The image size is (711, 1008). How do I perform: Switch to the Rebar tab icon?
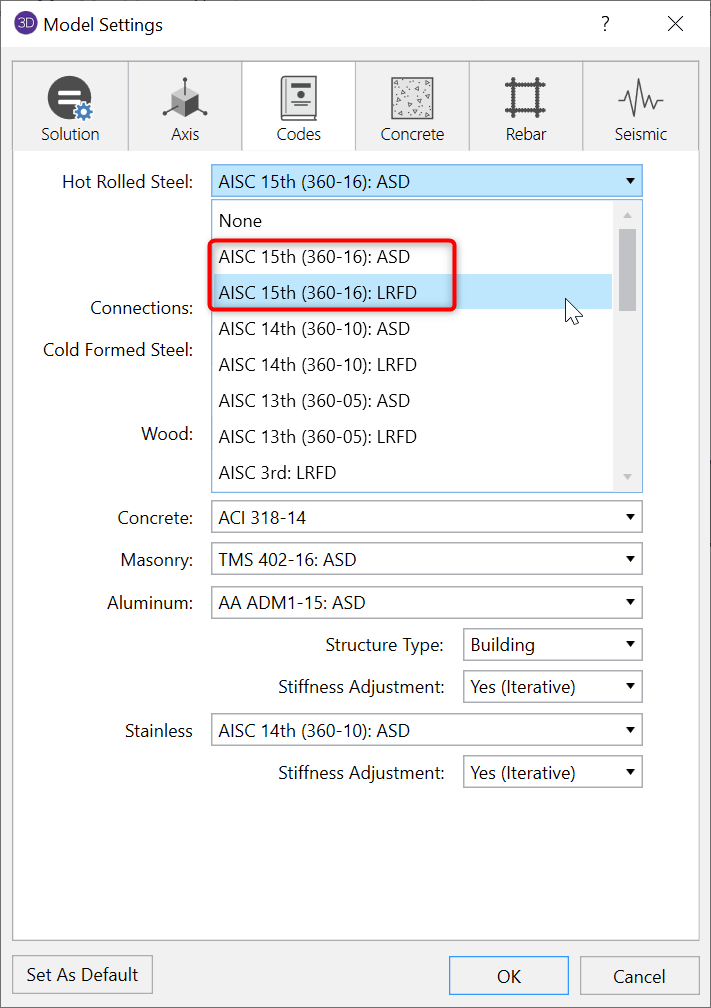point(525,99)
